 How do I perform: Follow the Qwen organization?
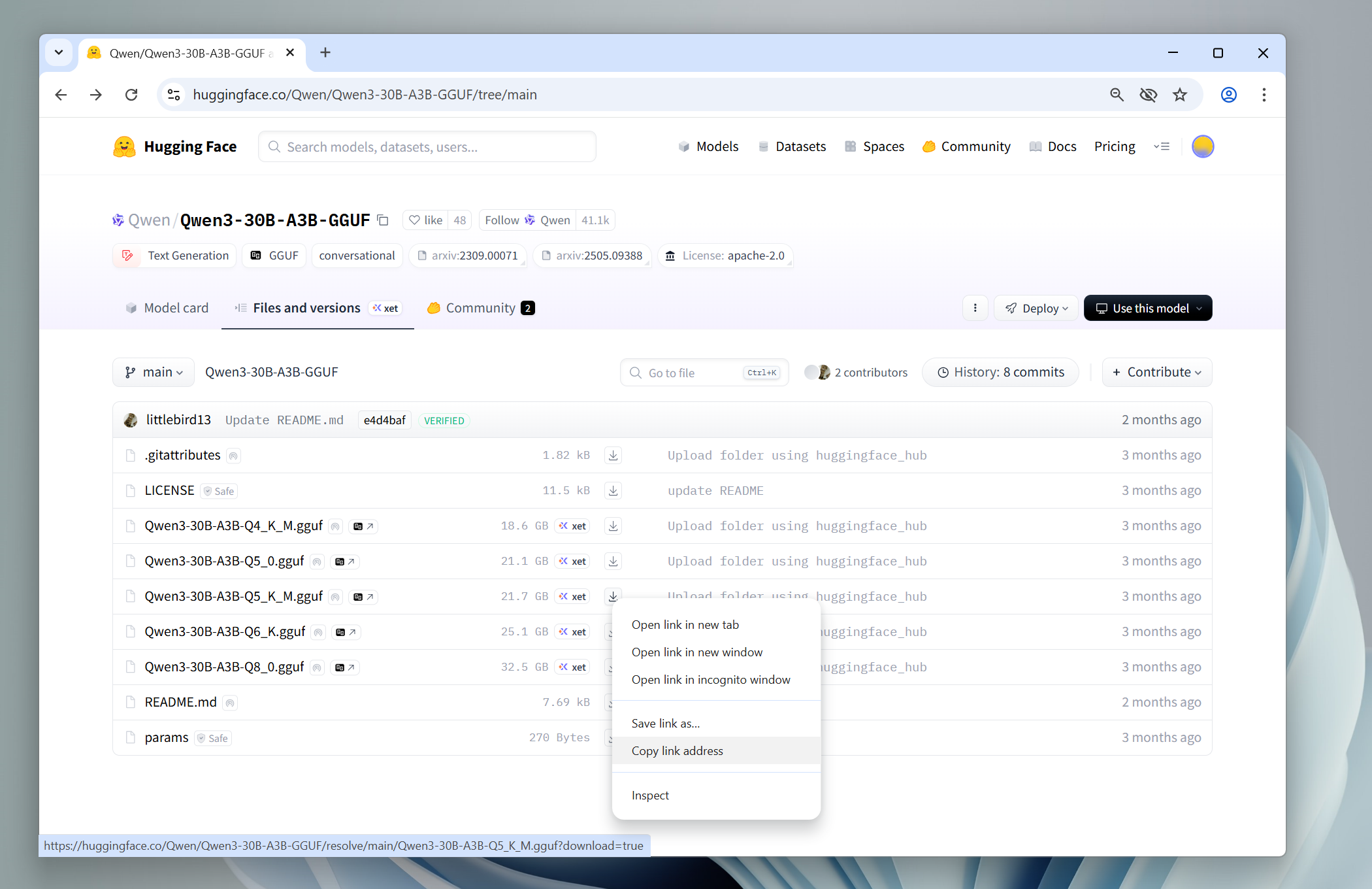[527, 220]
